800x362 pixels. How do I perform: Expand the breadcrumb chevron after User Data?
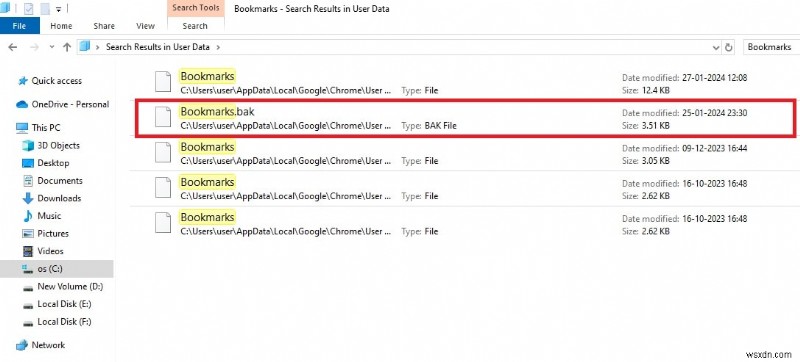[218, 47]
